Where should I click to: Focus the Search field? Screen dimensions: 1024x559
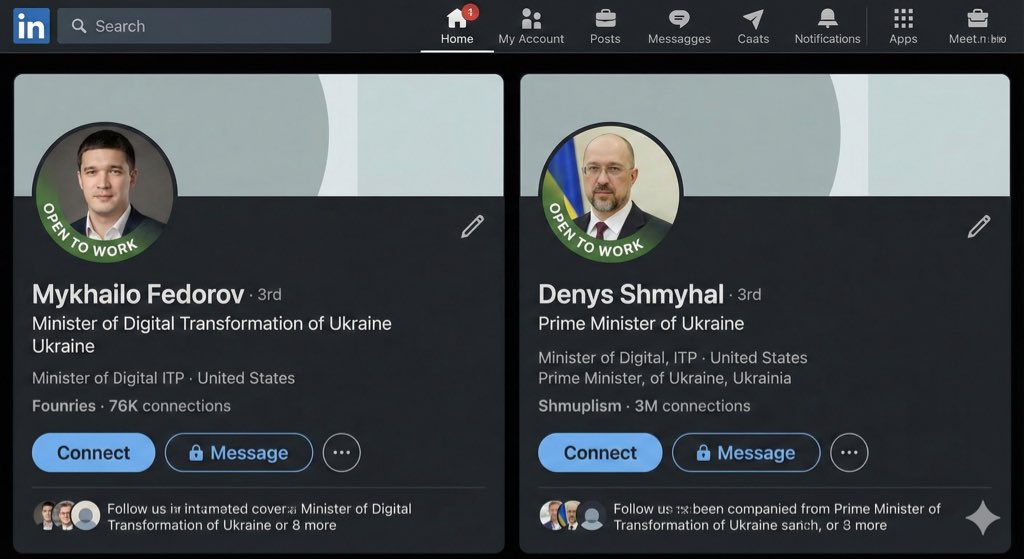[194, 26]
